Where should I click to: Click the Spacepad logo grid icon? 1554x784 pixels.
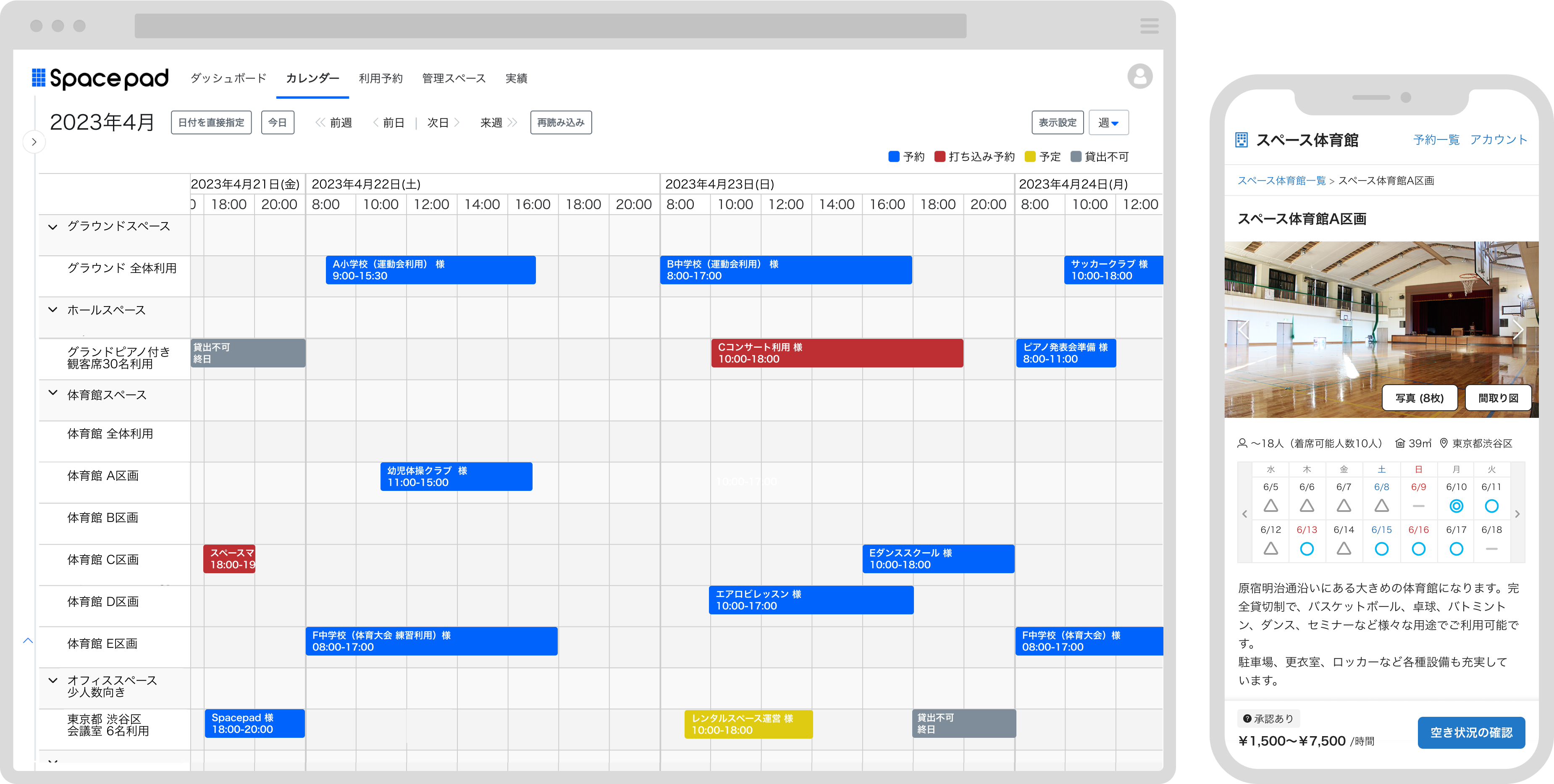pyautogui.click(x=39, y=78)
